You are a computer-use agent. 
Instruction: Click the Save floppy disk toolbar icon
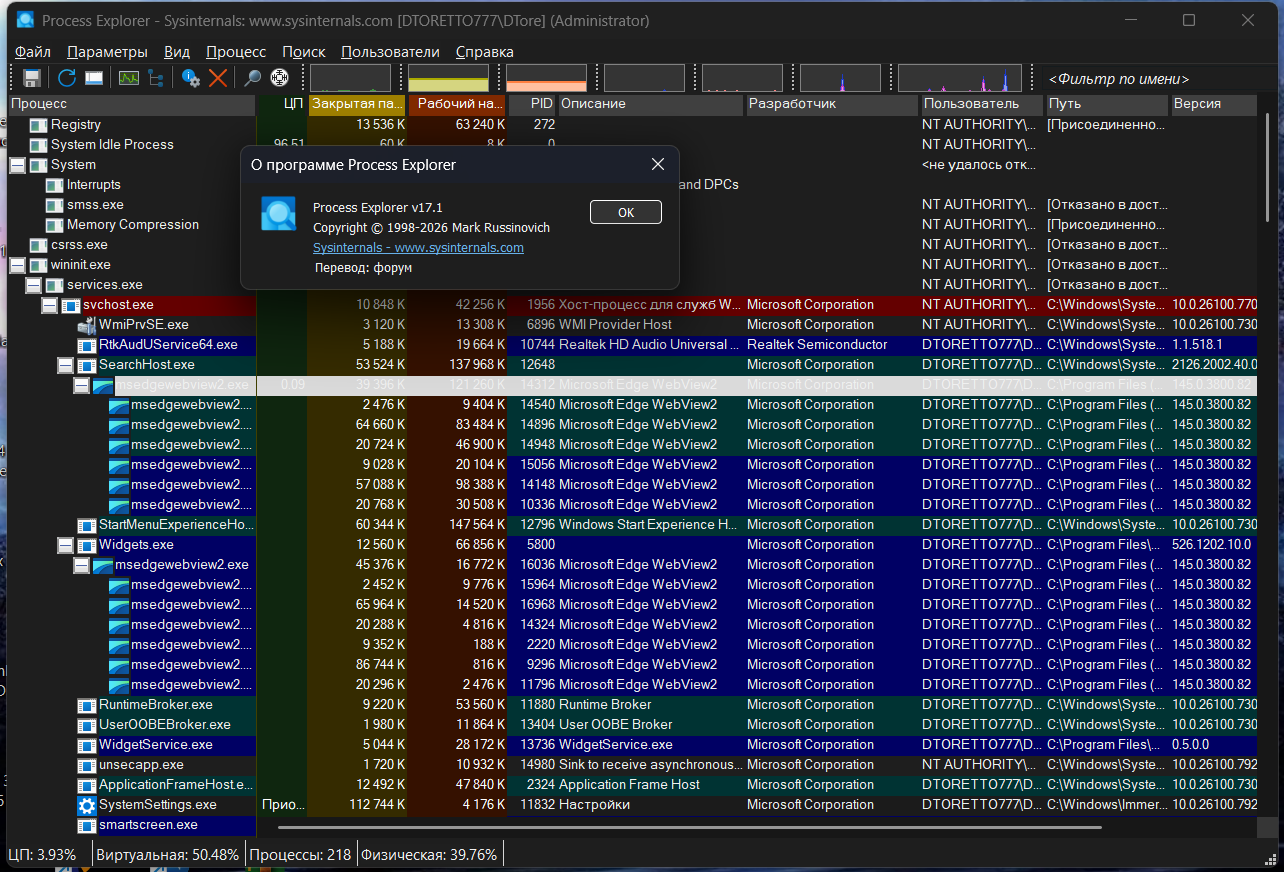click(x=31, y=78)
